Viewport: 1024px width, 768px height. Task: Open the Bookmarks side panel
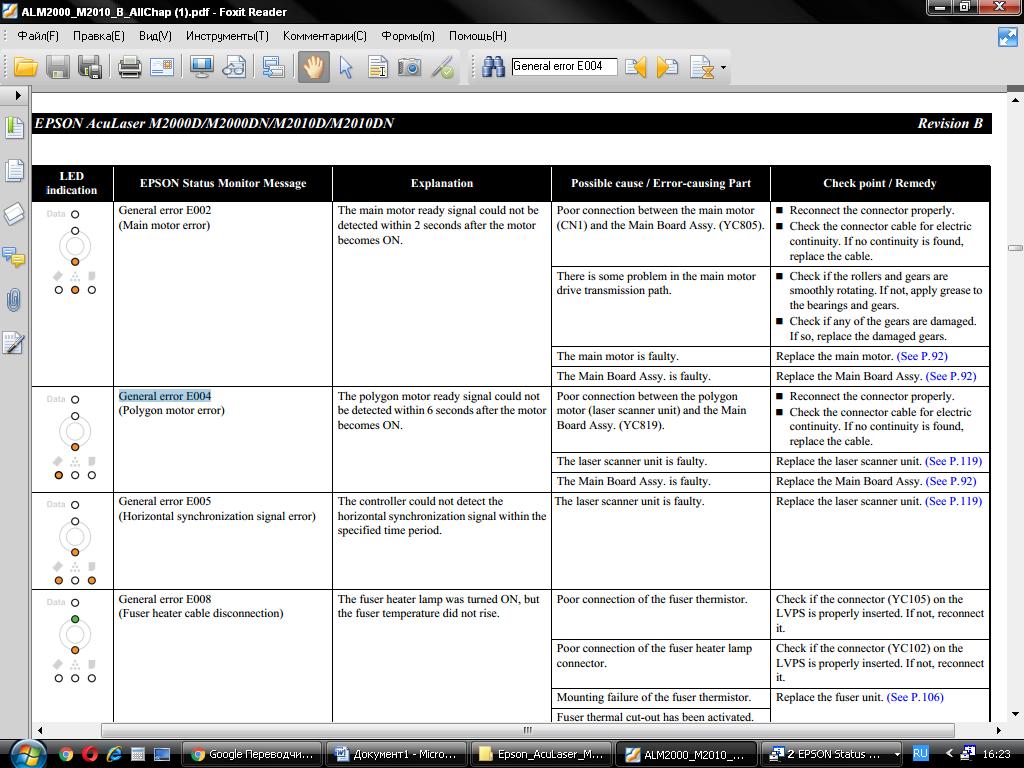(14, 128)
